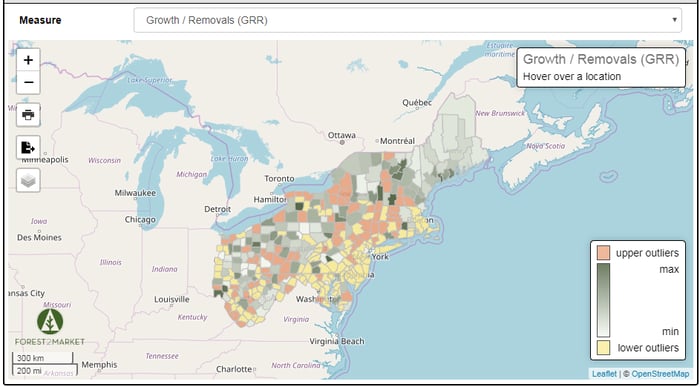Click the green max-min gradient bar
The height and width of the screenshot is (387, 700).
pos(604,300)
